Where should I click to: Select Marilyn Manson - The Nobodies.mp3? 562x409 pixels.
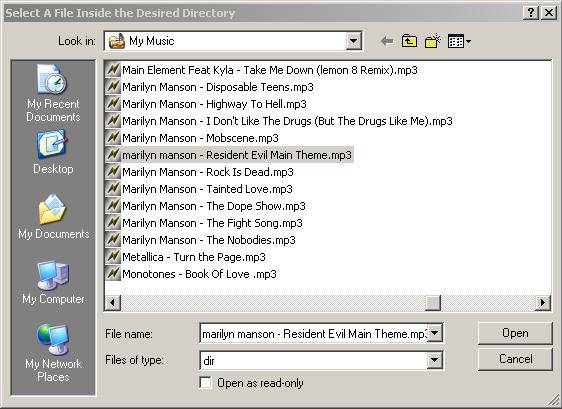click(x=209, y=240)
